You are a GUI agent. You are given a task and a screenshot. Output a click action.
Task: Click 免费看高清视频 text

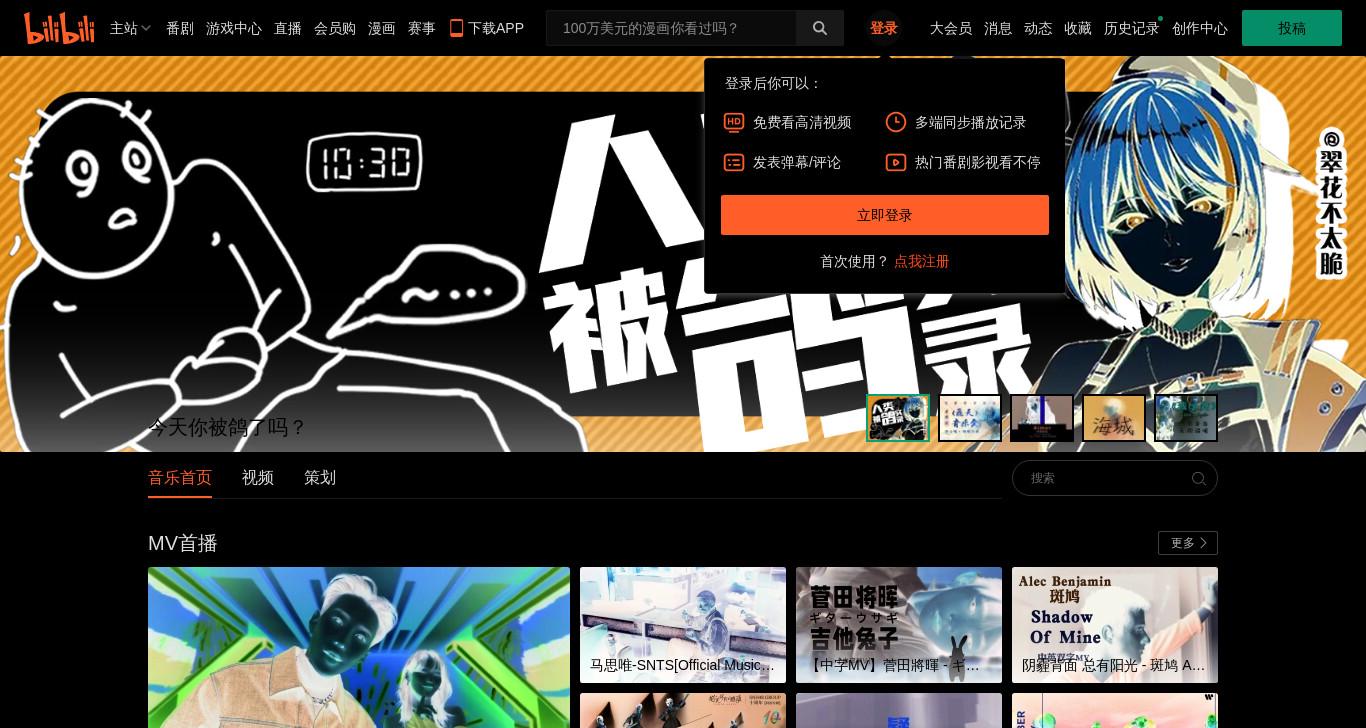coord(802,122)
